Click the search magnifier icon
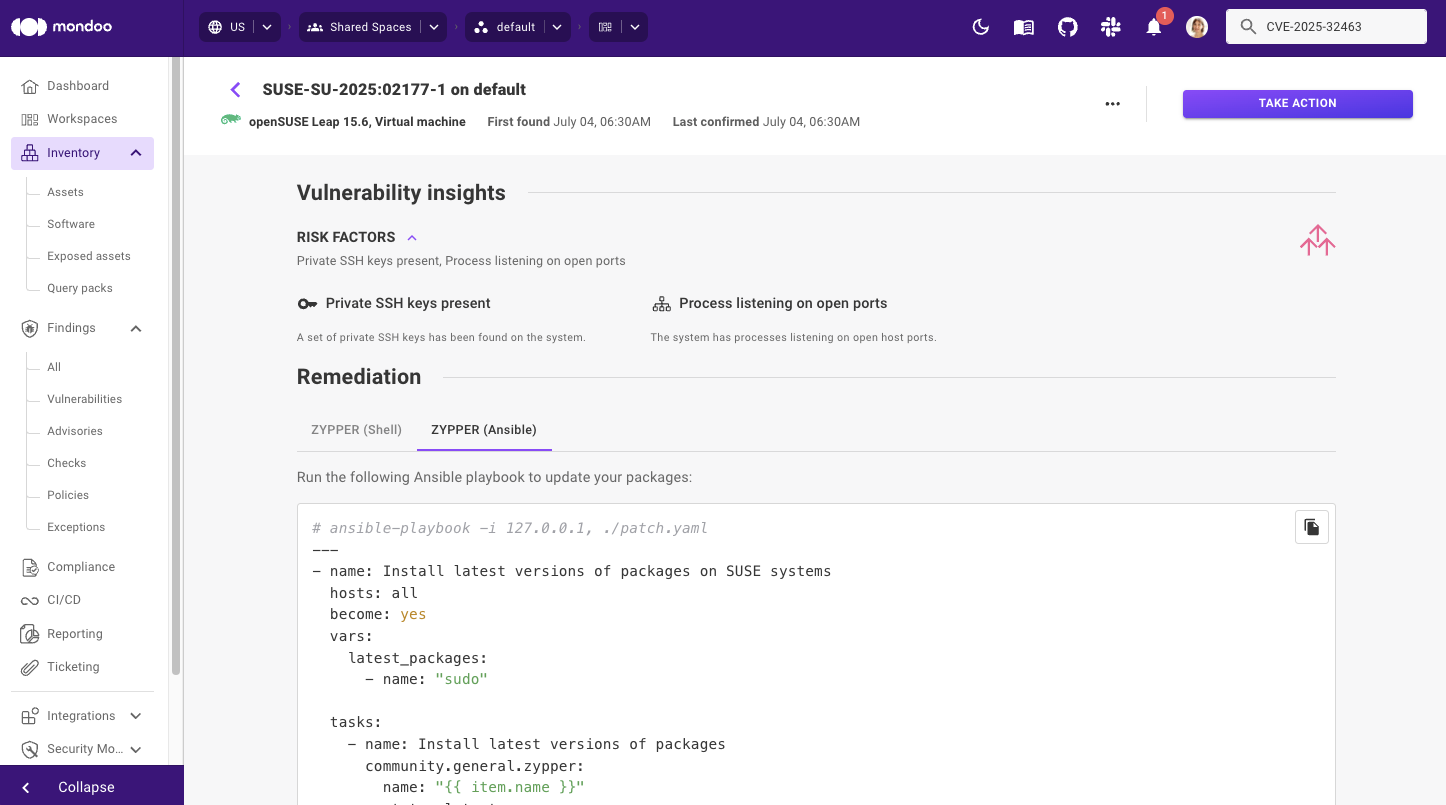The height and width of the screenshot is (805, 1446). [x=1248, y=27]
